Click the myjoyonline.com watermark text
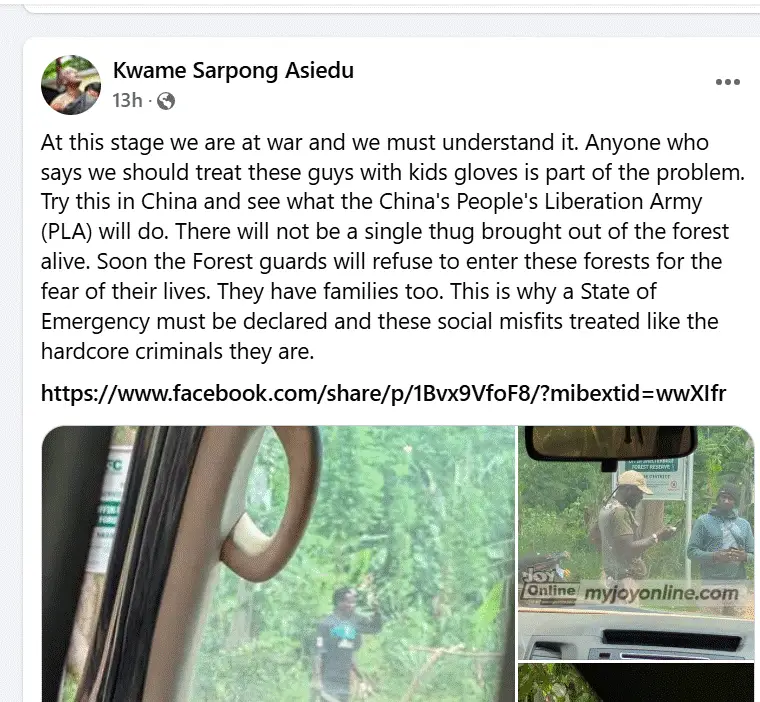Image resolution: width=760 pixels, height=702 pixels. coord(661,593)
